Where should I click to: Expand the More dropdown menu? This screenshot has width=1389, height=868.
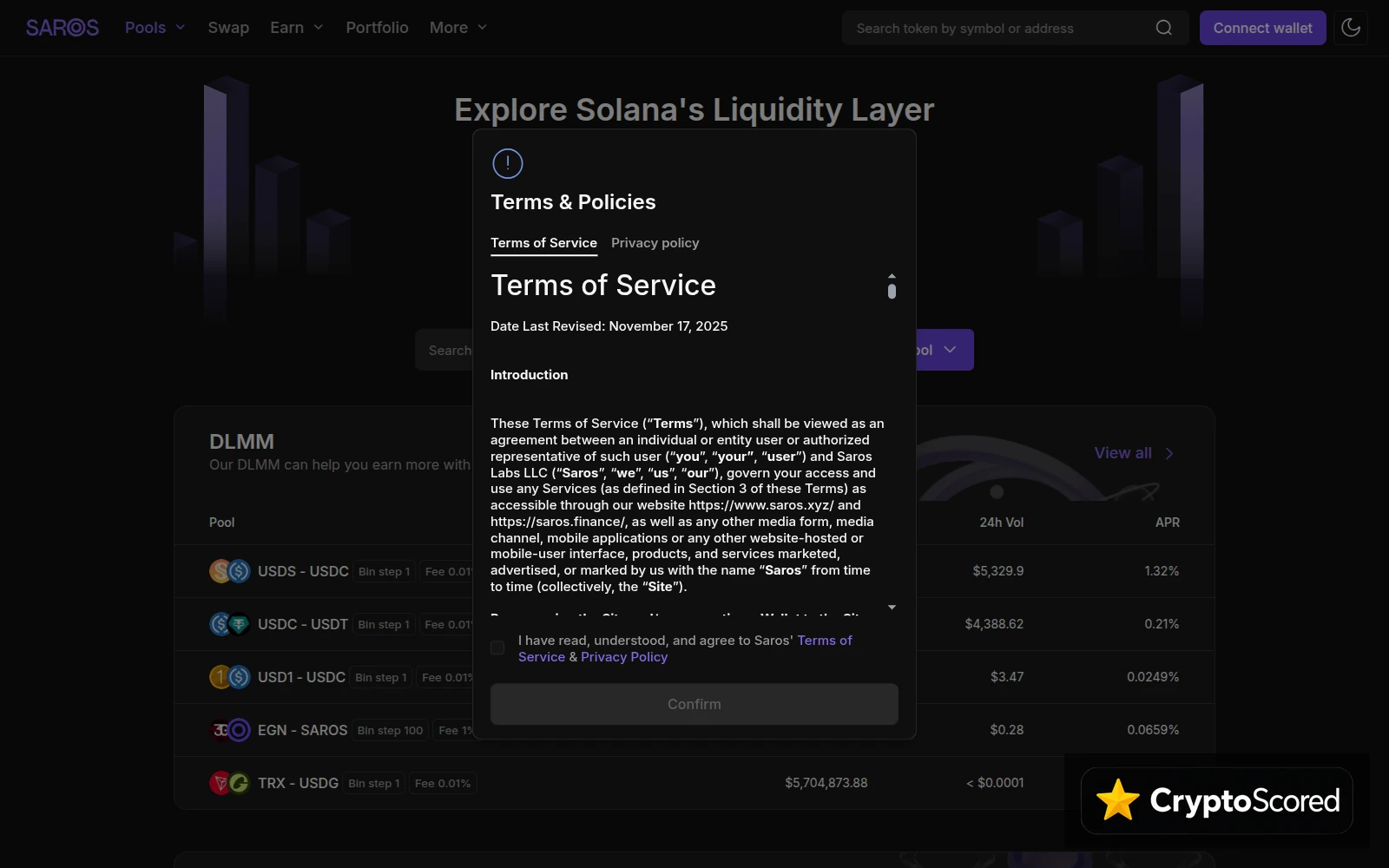tap(458, 28)
